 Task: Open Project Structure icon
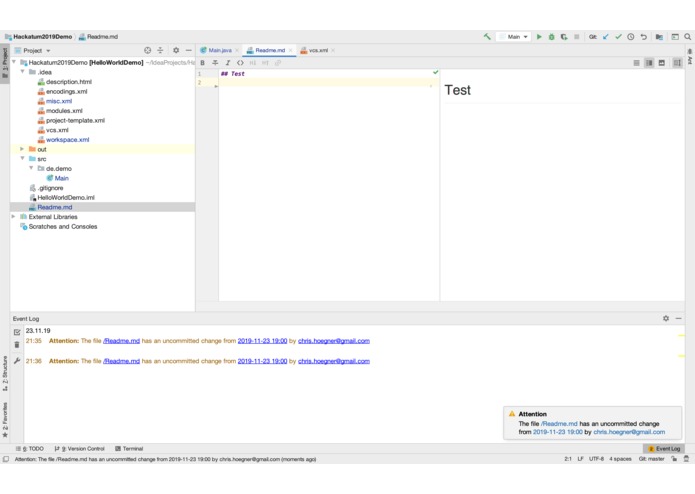[660, 37]
